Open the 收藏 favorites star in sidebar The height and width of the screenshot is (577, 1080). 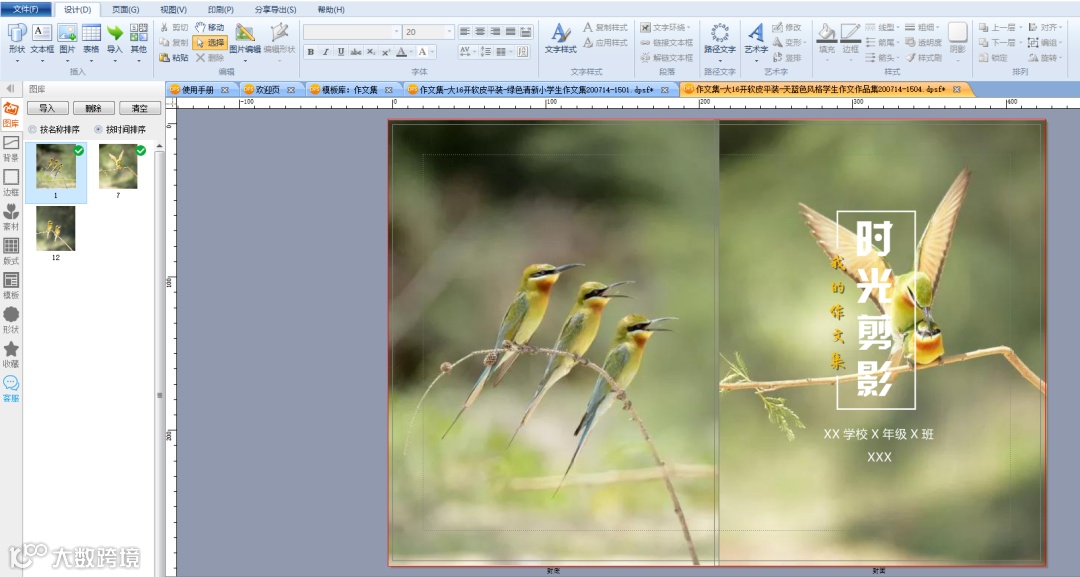point(11,355)
